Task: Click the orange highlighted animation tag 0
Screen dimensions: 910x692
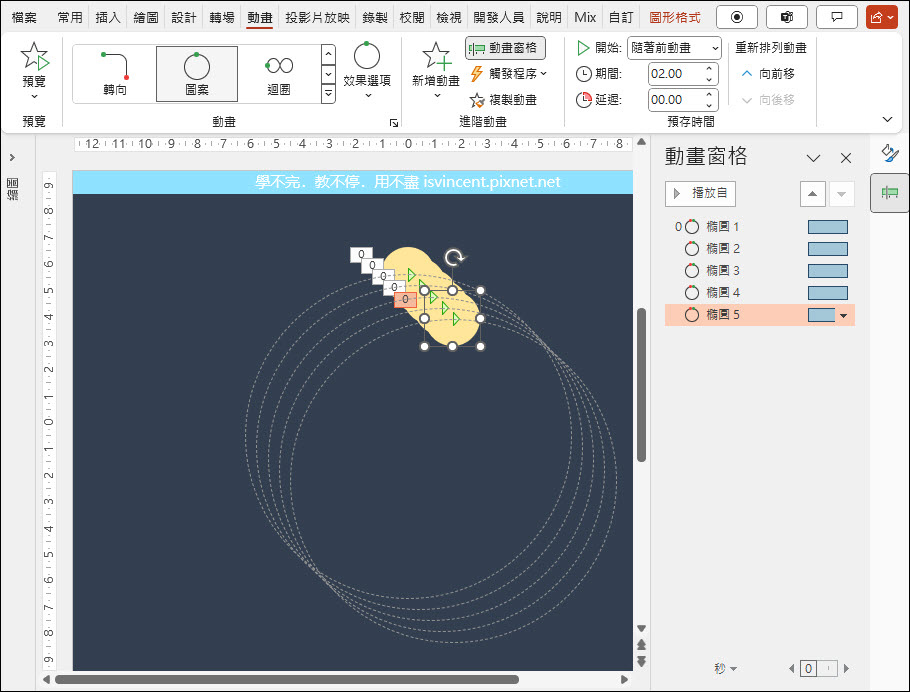Action: click(405, 300)
